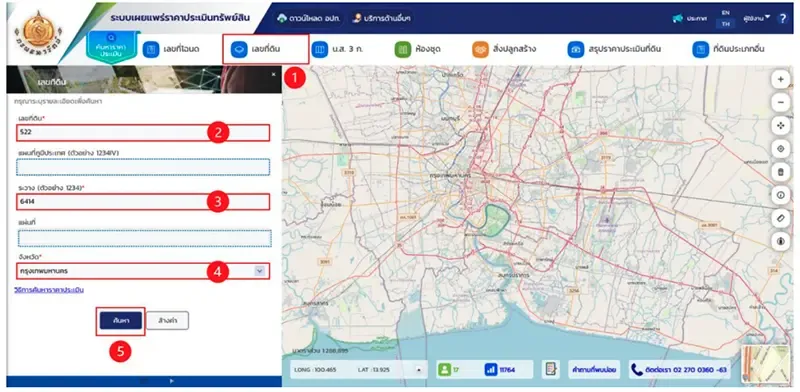Viewport: 800px width, 392px height.
Task: Click the แผนที่ภูมิประเทศ input field
Action: (143, 167)
